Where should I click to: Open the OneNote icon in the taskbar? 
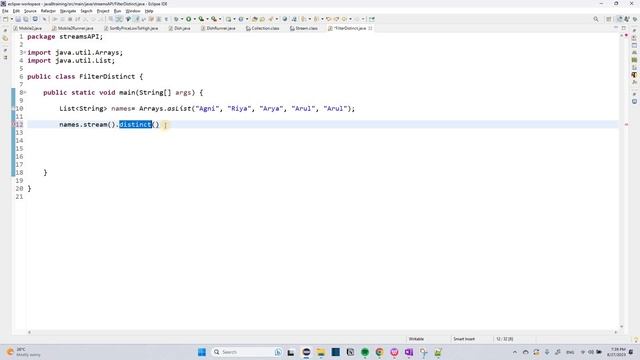pyautogui.click(x=409, y=352)
